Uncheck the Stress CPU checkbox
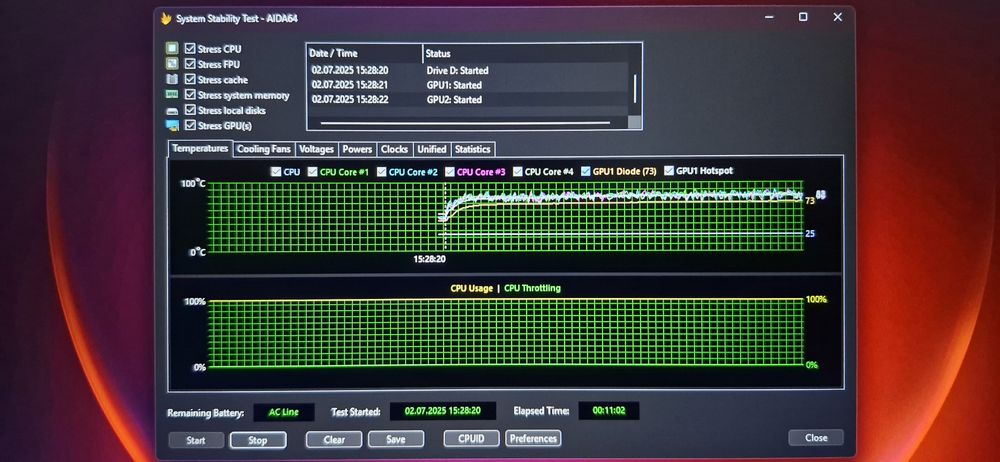This screenshot has height=462, width=1000. 189,48
